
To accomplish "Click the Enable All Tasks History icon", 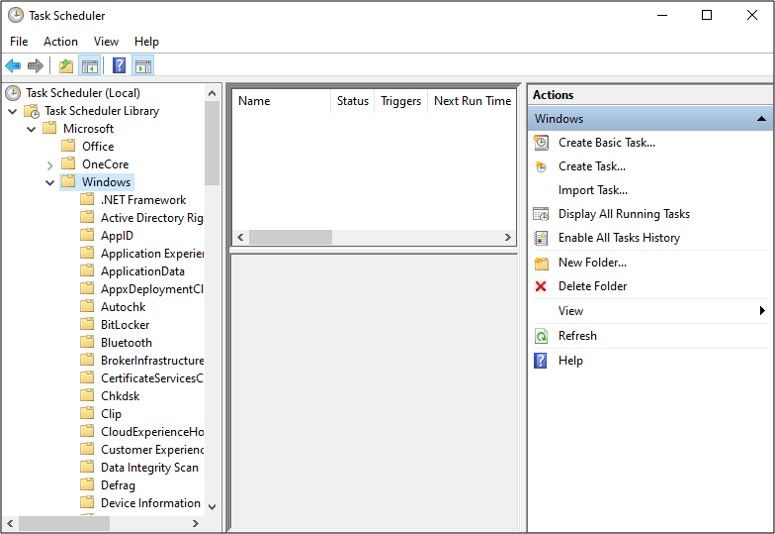I will [541, 238].
